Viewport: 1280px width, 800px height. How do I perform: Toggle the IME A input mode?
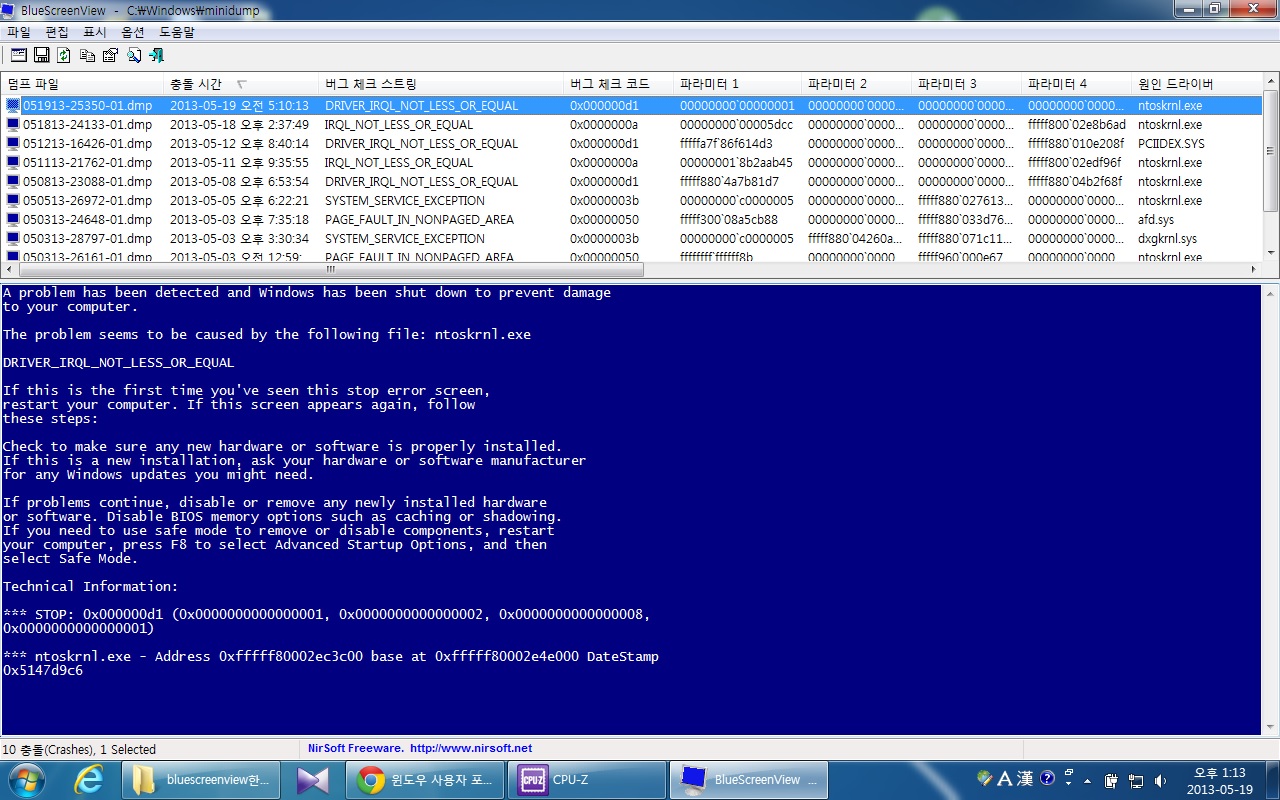[1006, 778]
